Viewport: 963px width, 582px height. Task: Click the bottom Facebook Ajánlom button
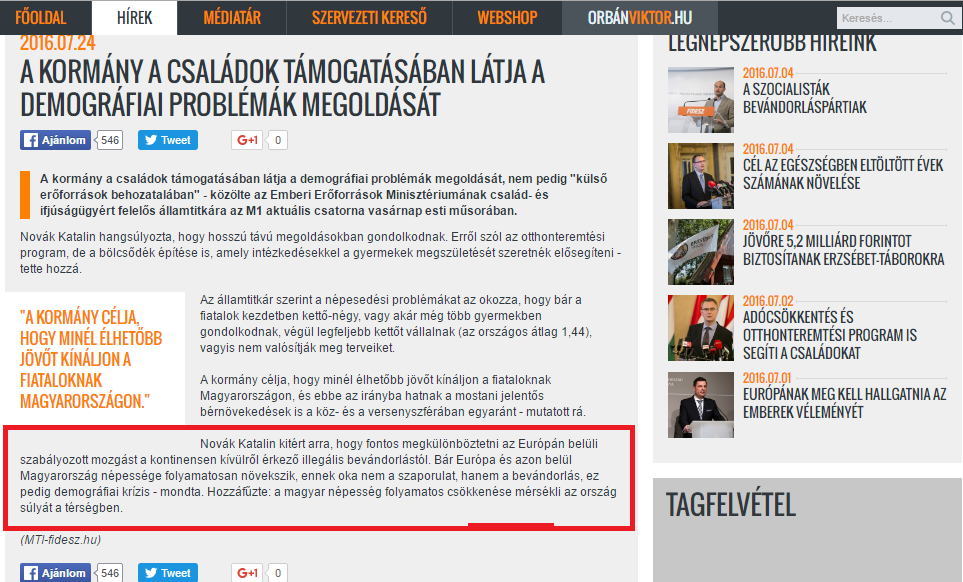(55, 573)
